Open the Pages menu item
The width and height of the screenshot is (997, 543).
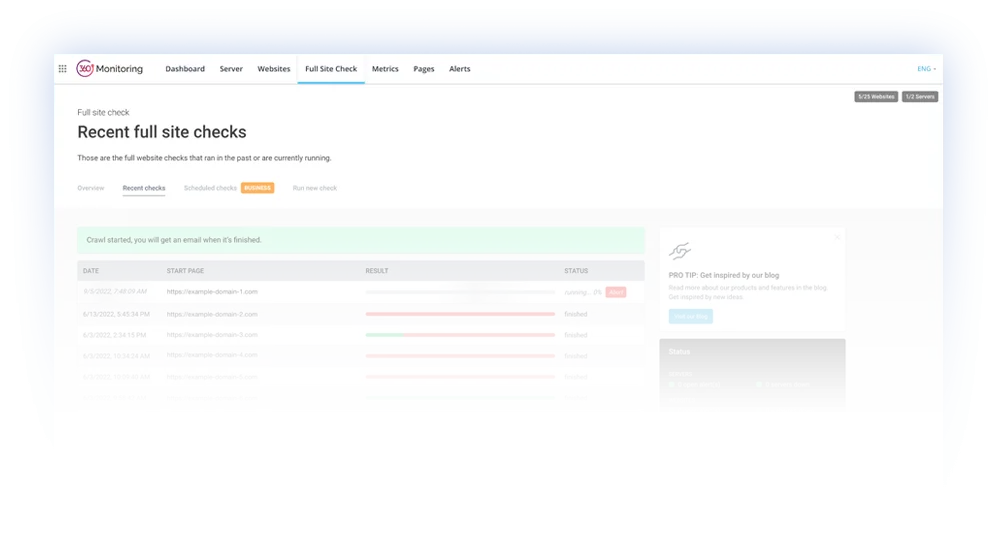pyautogui.click(x=423, y=69)
